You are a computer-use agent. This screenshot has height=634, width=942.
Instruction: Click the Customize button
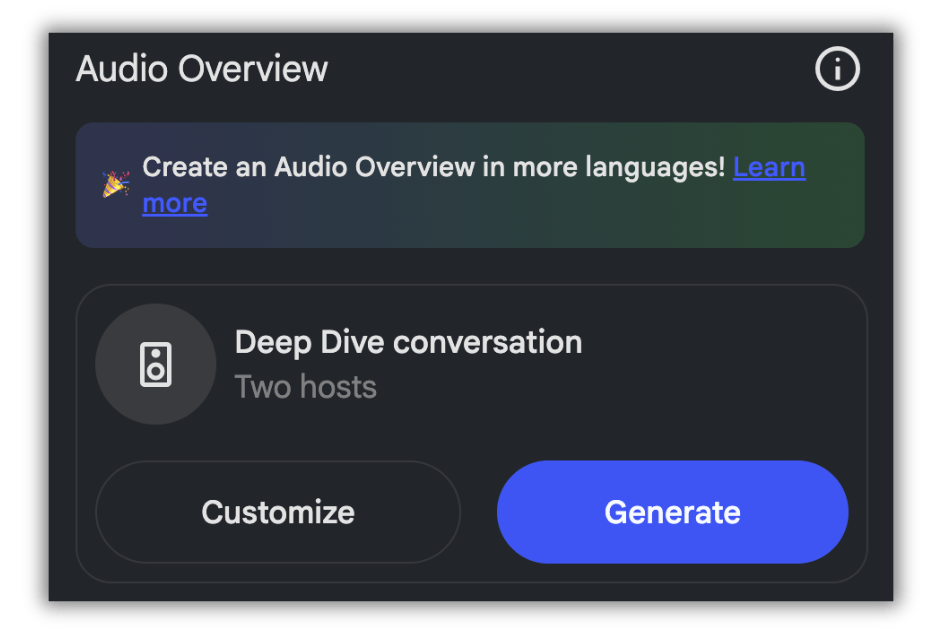pyautogui.click(x=278, y=512)
